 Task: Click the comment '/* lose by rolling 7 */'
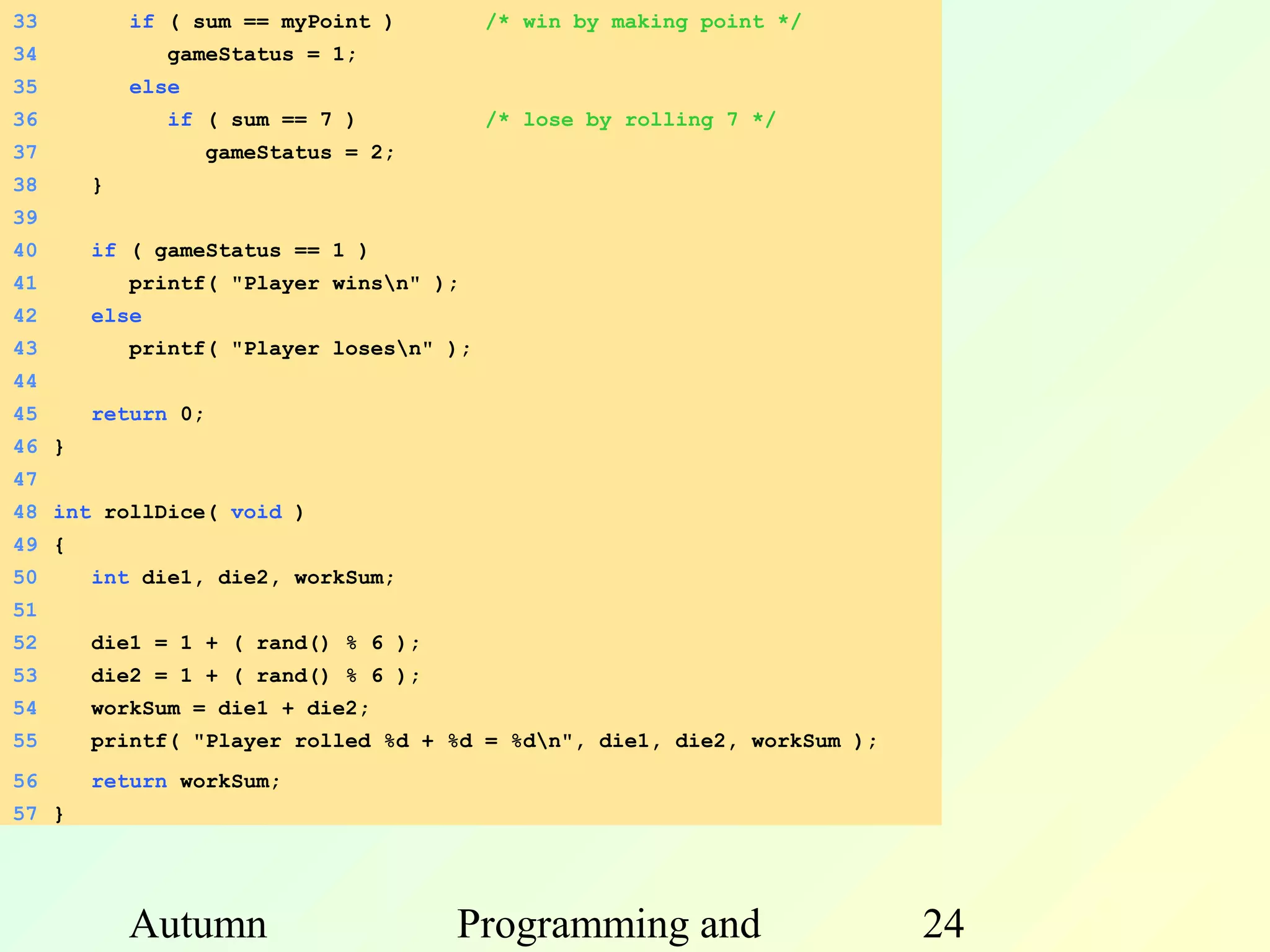coord(630,120)
